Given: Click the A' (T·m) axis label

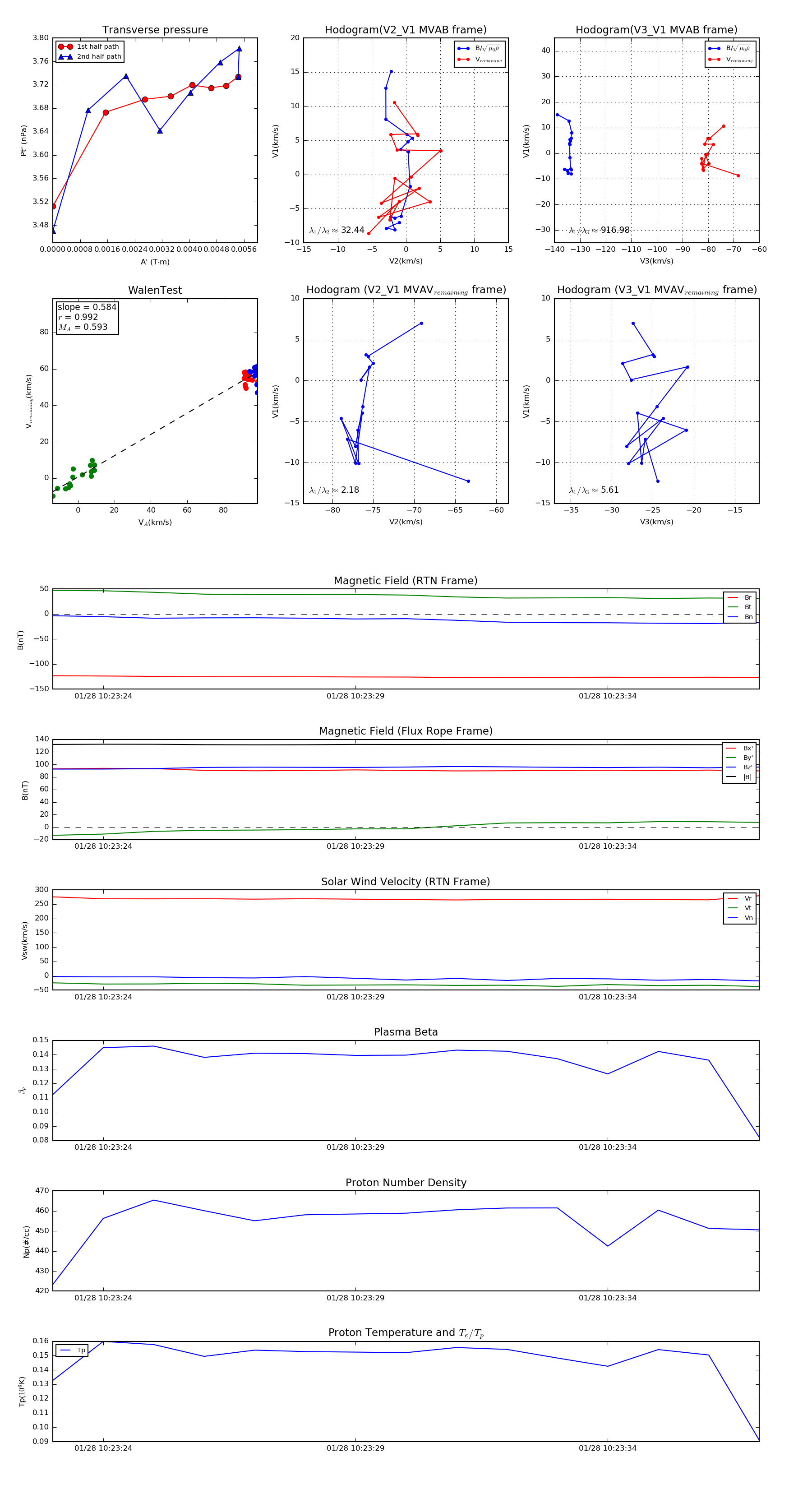Looking at the screenshot, I should pyautogui.click(x=155, y=262).
